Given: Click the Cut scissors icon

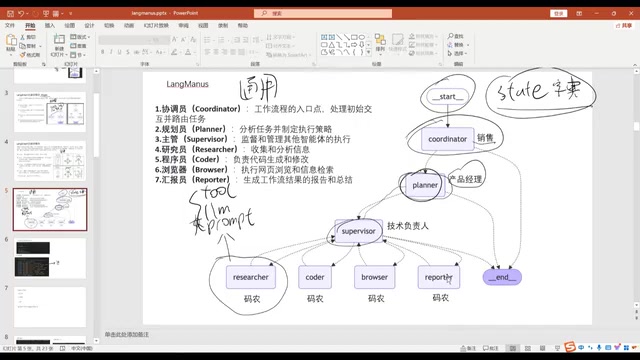Looking at the screenshot, I should pos(23,37).
